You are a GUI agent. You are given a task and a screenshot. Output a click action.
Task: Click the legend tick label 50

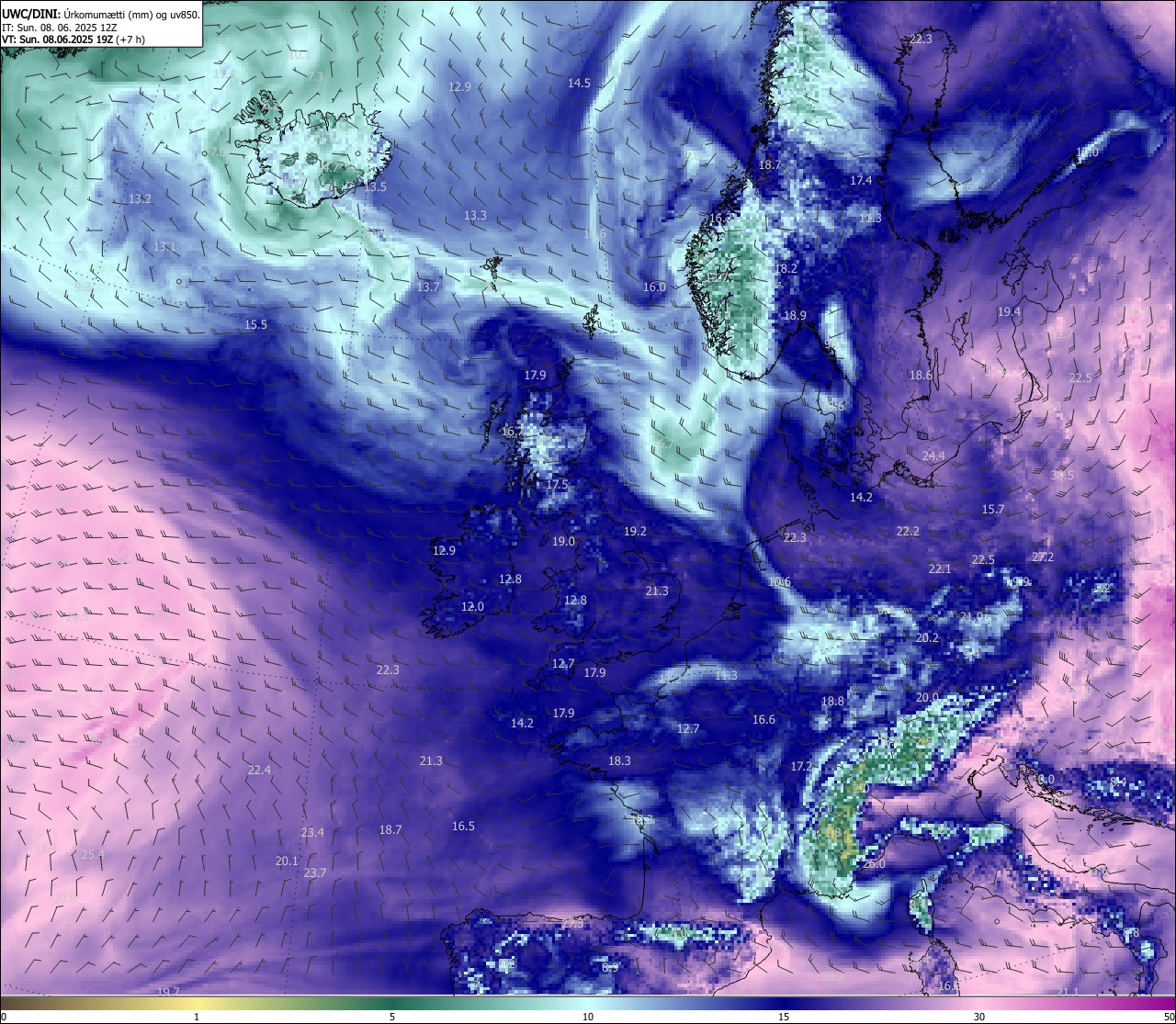coord(1168,1017)
